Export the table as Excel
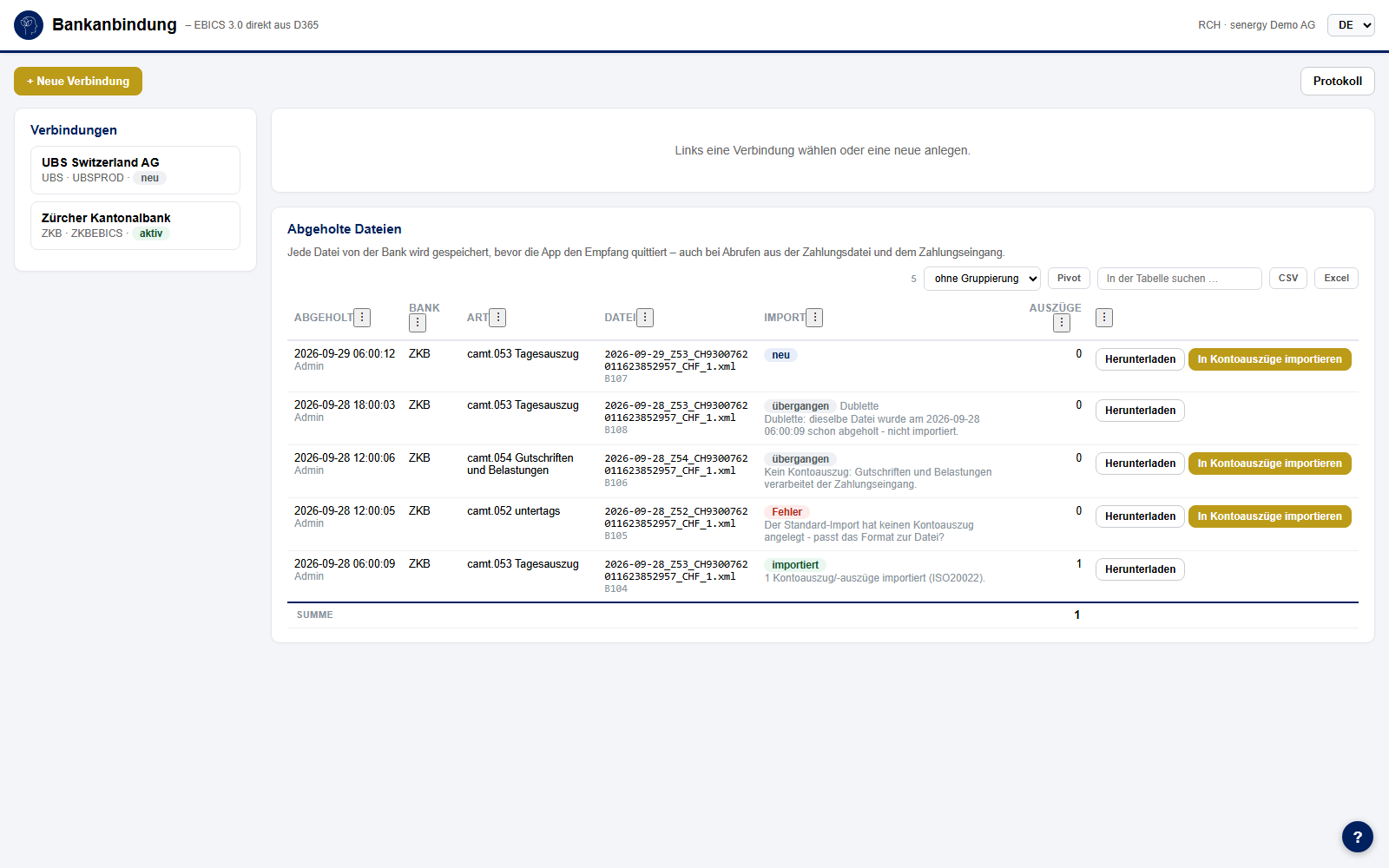 (1336, 279)
